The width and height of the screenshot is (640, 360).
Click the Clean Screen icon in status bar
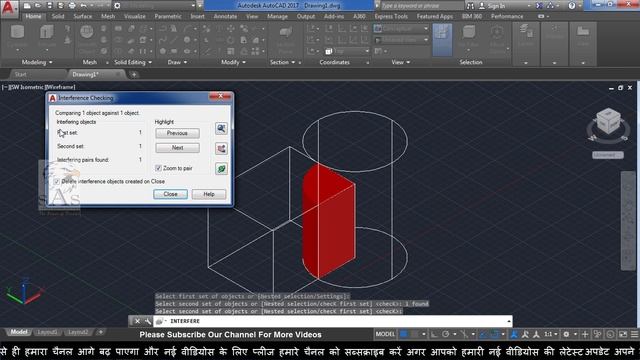[x=623, y=334]
